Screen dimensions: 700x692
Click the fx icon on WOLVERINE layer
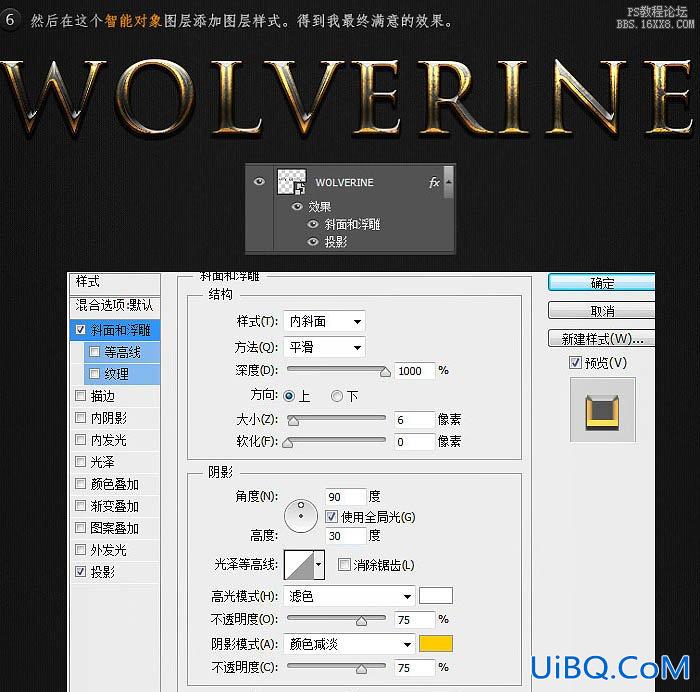(x=434, y=182)
